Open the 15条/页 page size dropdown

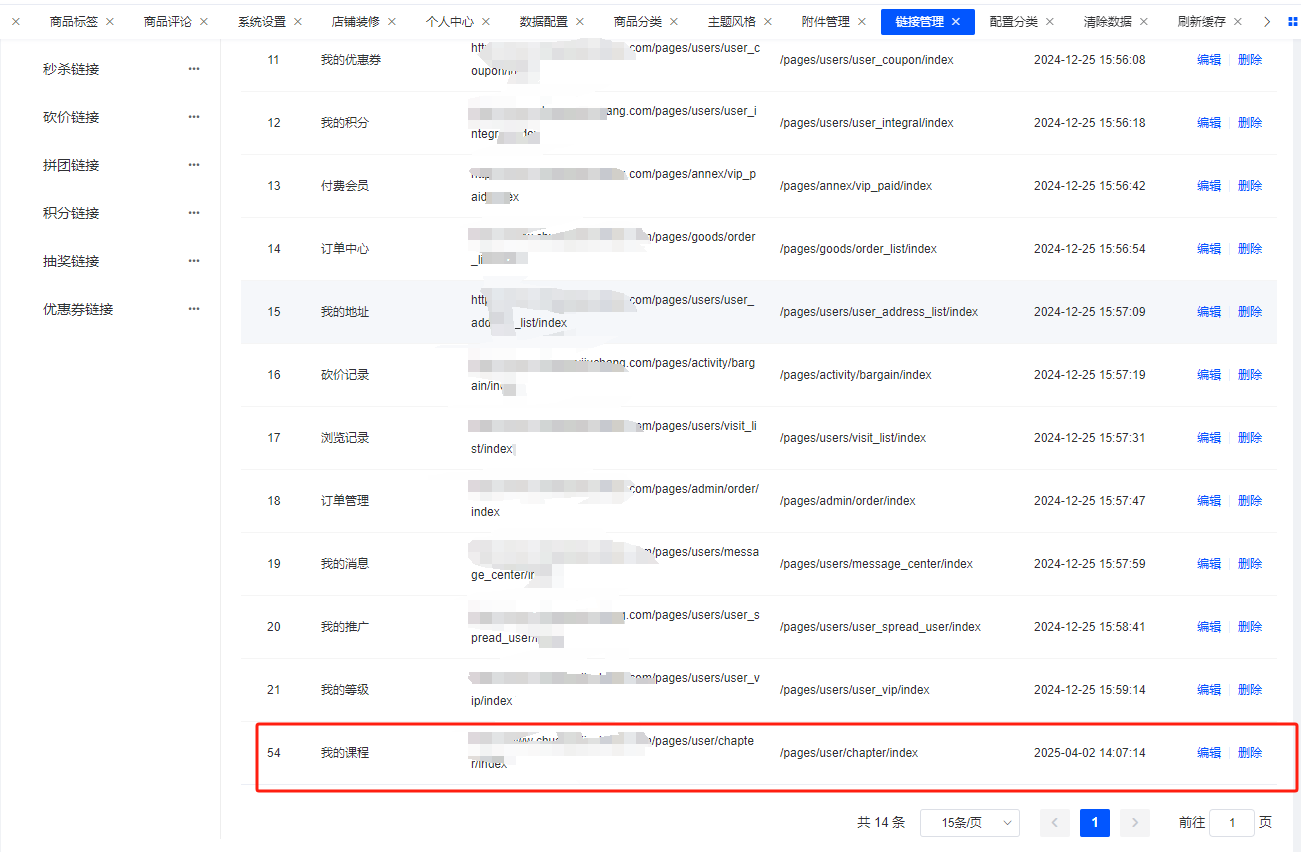970,823
